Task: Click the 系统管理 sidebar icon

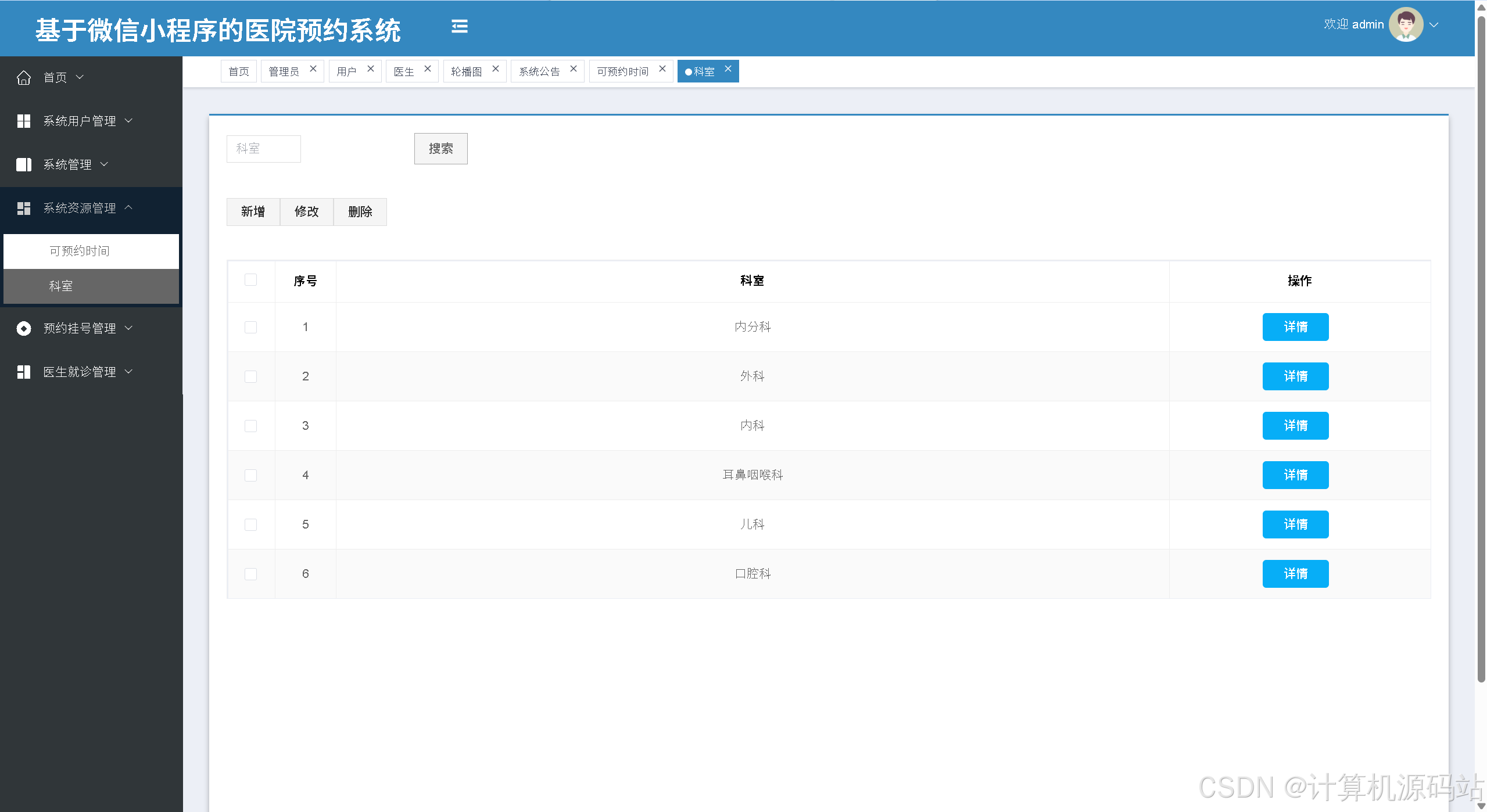Action: tap(24, 164)
